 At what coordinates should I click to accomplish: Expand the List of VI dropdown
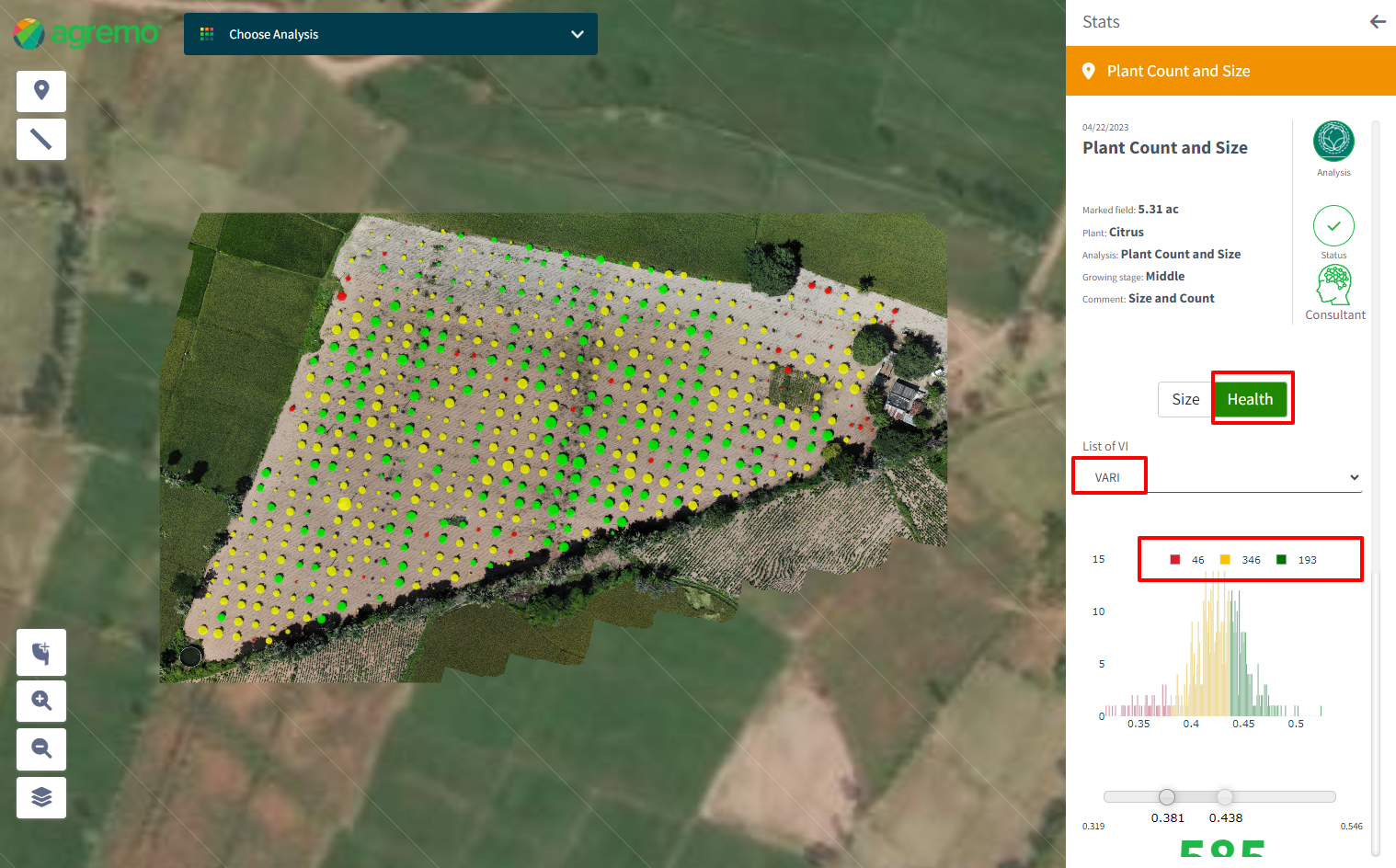[x=1219, y=477]
